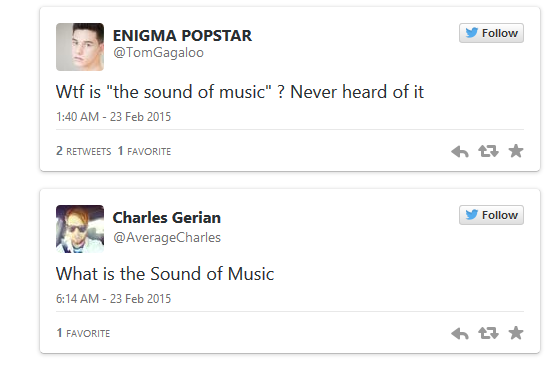View the 1 favorite on Charles's tweet
The width and height of the screenshot is (558, 365).
tap(83, 333)
